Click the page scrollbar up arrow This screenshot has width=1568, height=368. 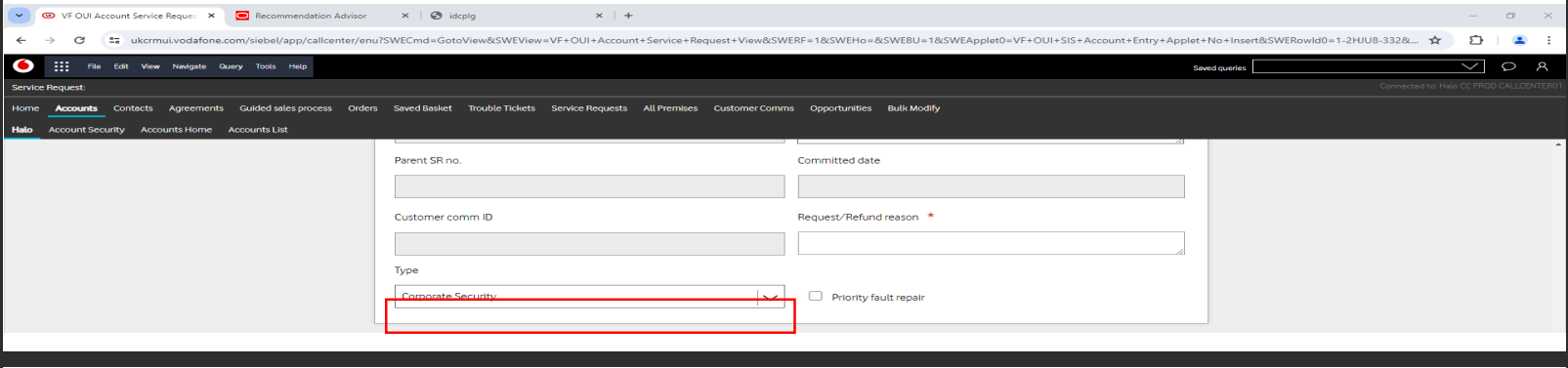point(1558,144)
